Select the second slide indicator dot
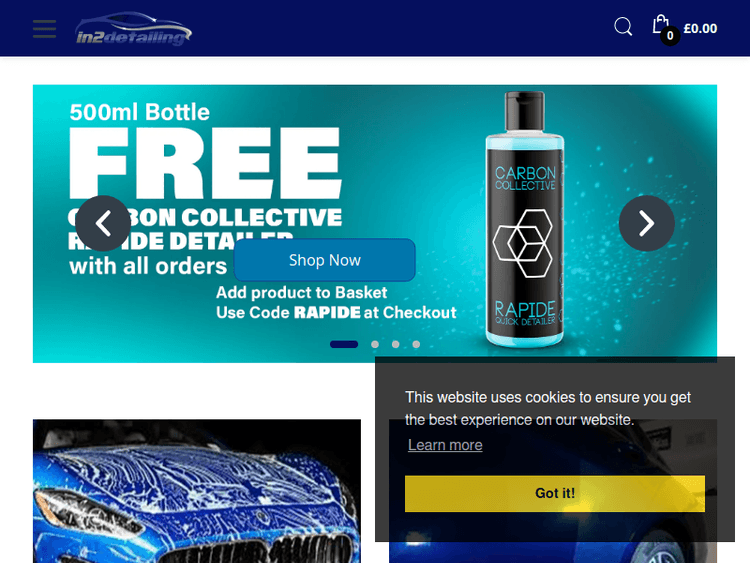The image size is (750, 563). point(375,344)
